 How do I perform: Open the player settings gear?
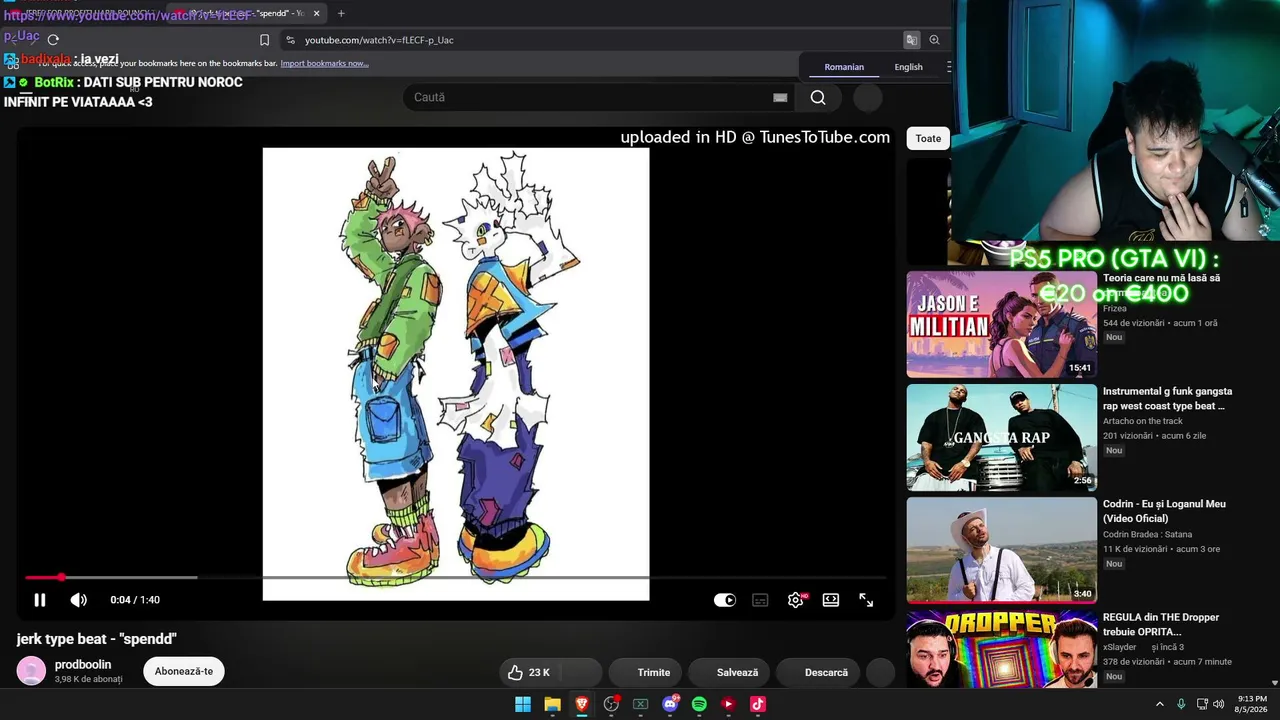(x=796, y=600)
